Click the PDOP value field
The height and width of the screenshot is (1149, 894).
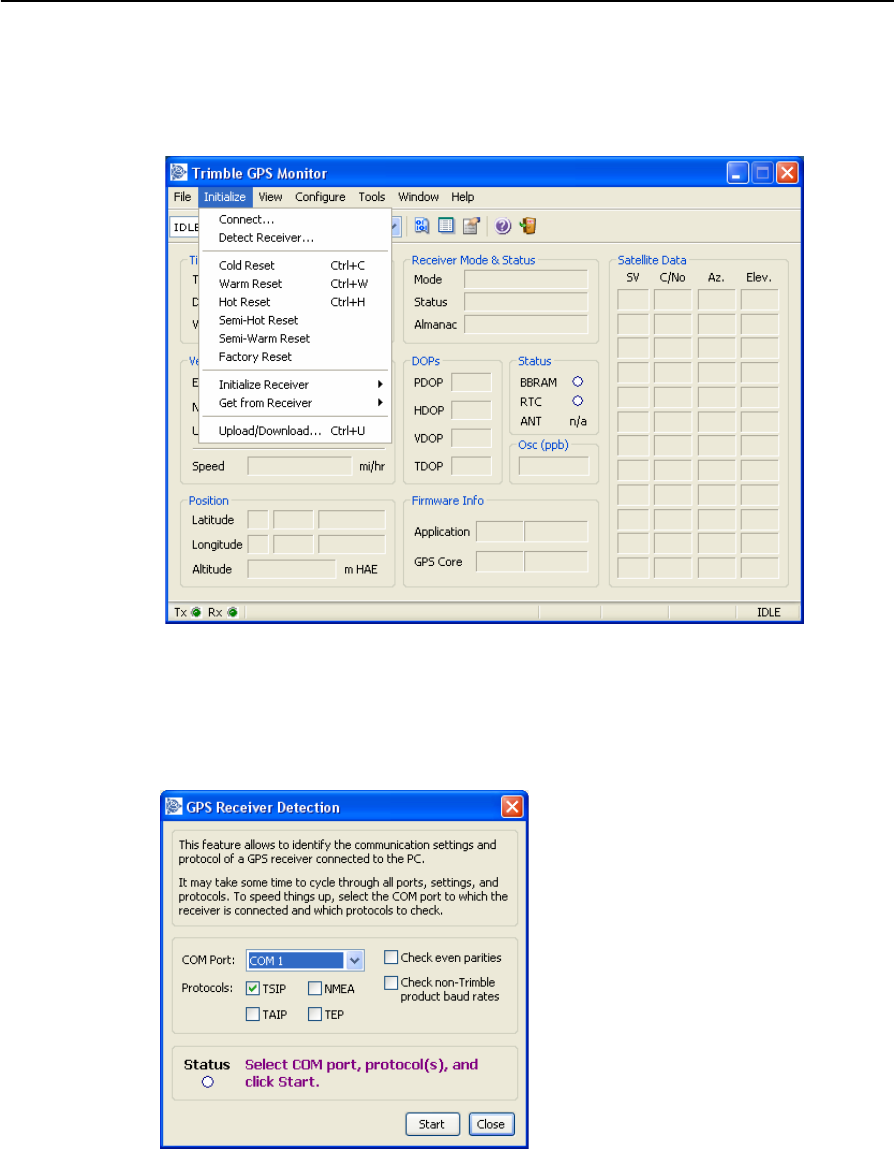tap(471, 383)
